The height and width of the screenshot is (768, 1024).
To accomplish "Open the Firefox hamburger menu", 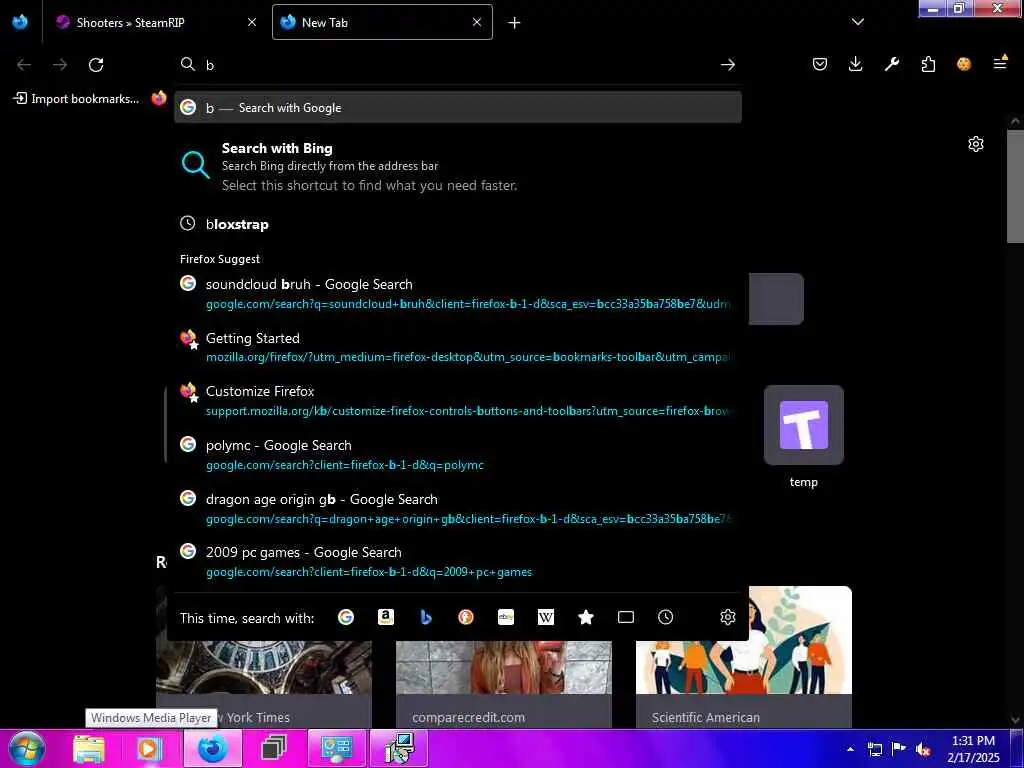I will pyautogui.click(x=1000, y=63).
